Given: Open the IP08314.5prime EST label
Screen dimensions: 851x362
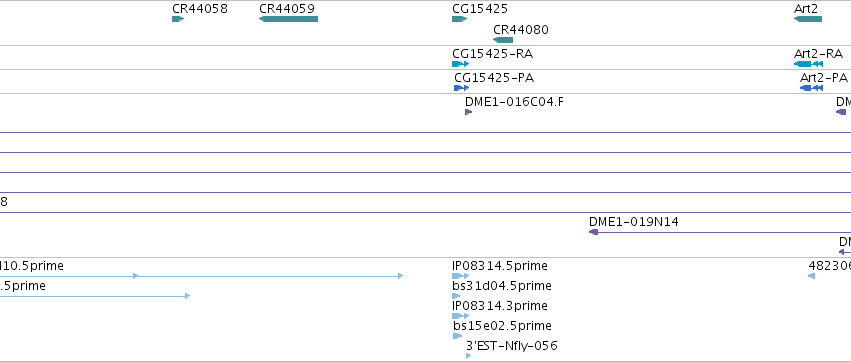Looking at the screenshot, I should point(499,266).
